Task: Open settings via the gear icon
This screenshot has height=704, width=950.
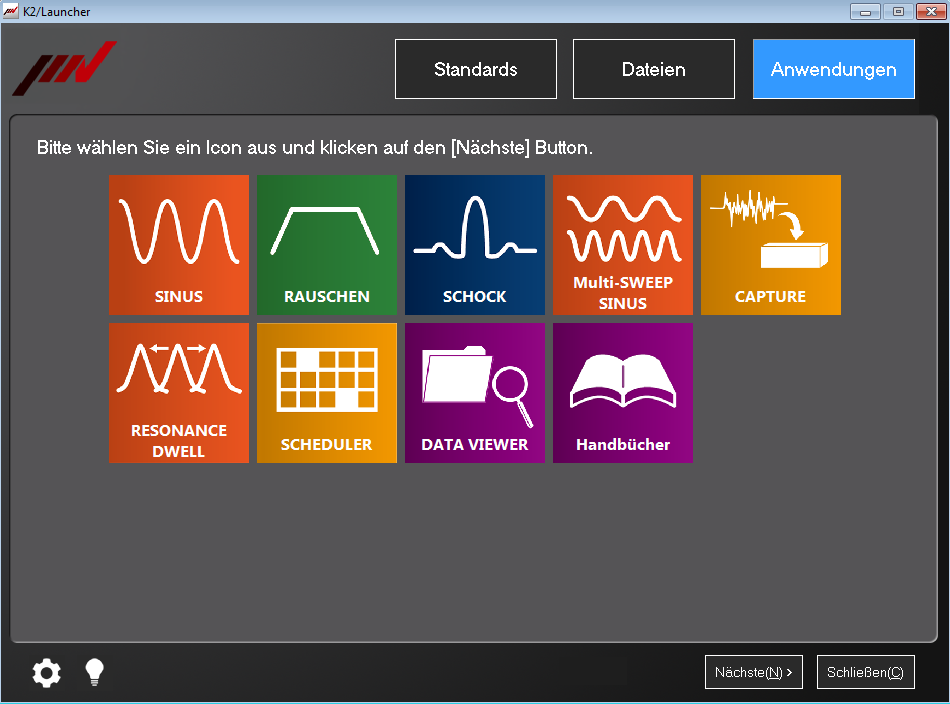Action: (x=46, y=673)
